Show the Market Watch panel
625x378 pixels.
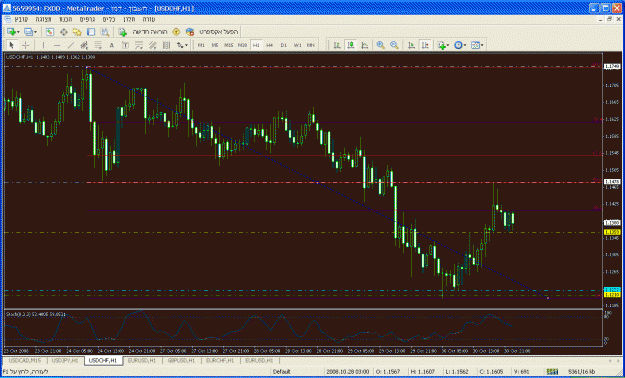[50, 32]
